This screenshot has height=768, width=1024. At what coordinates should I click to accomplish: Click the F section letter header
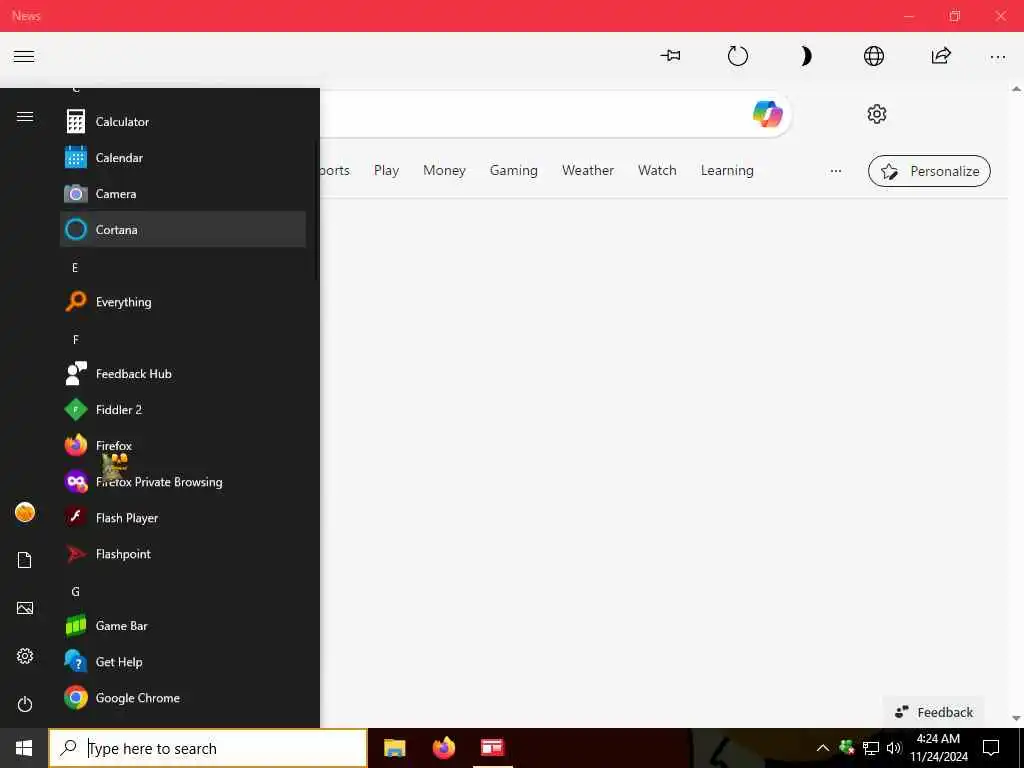point(75,340)
